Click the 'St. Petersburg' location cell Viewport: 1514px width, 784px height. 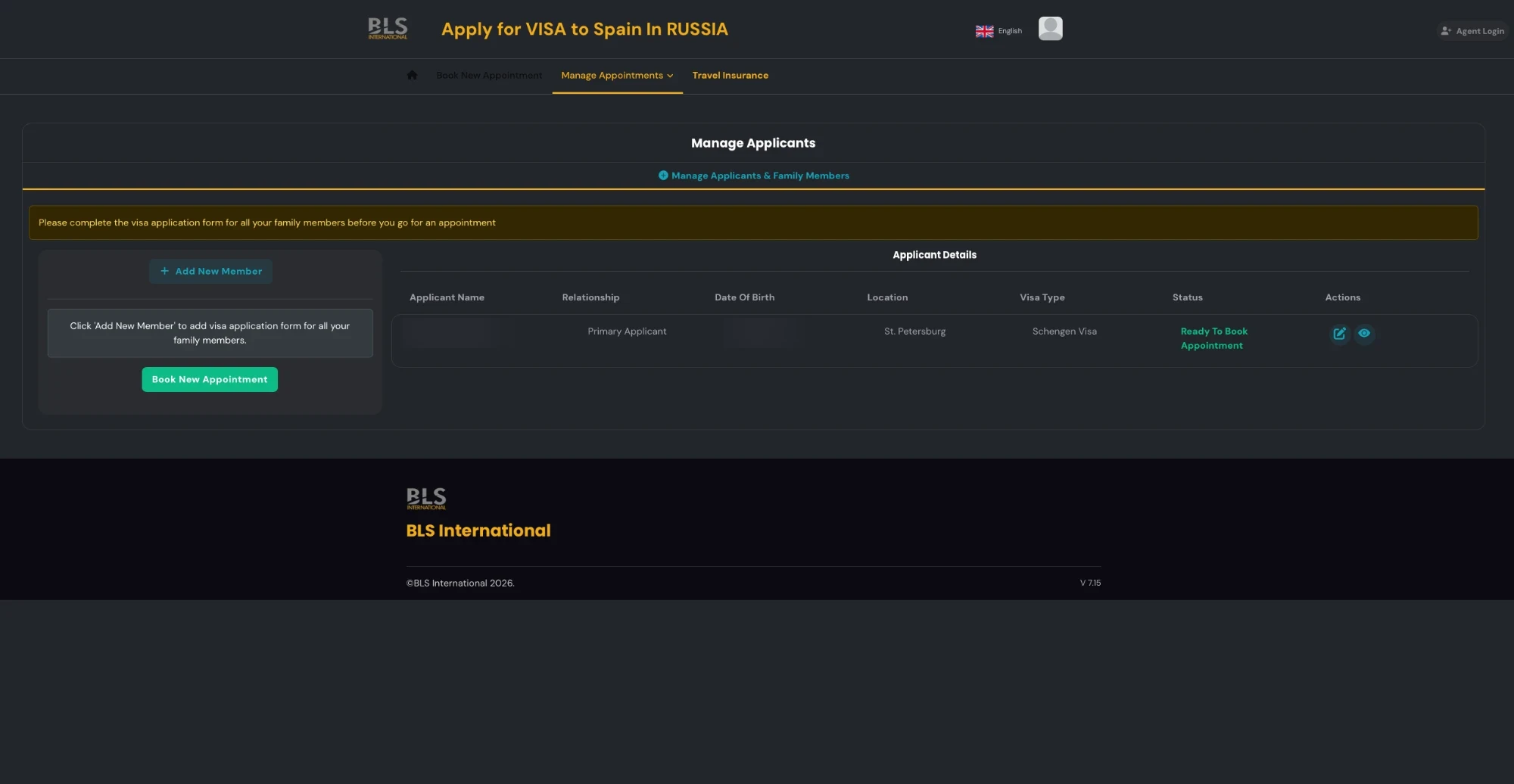pos(914,331)
